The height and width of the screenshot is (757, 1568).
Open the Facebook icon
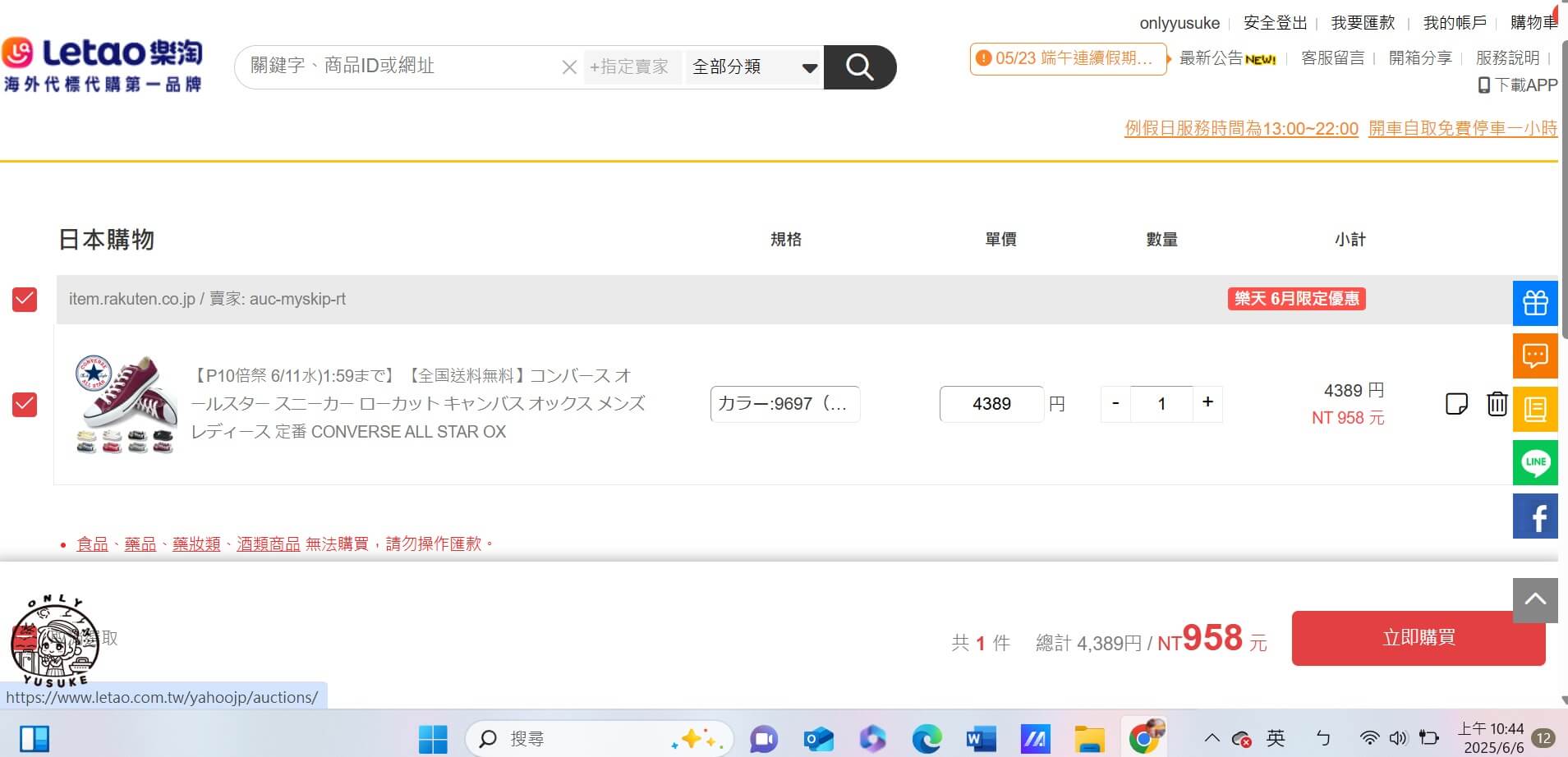pos(1535,516)
